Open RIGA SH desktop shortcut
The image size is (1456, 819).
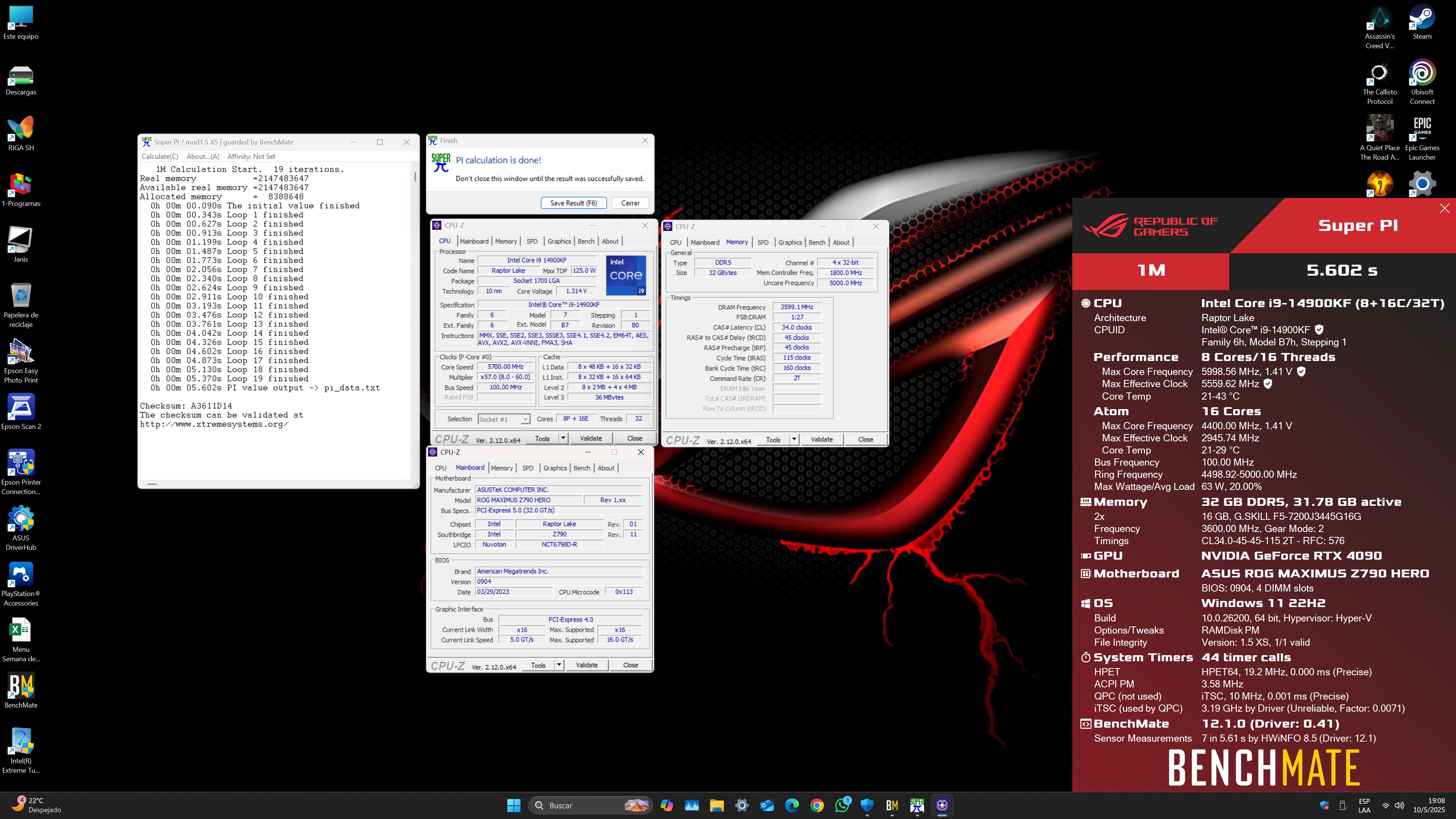coord(21,133)
